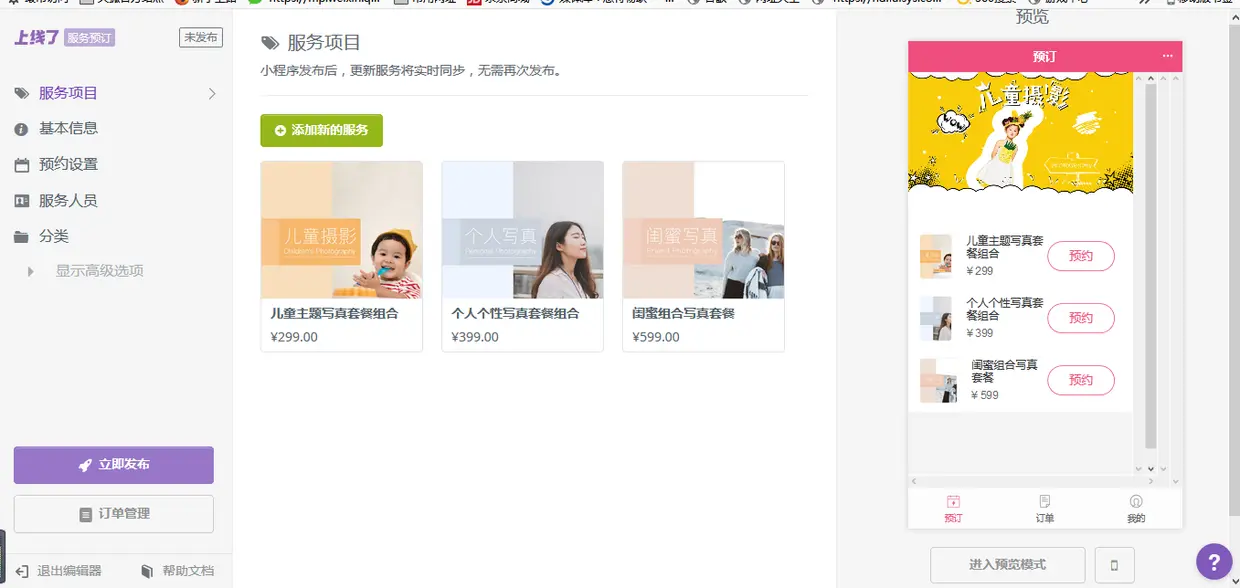Click the 添加新的服务 green button

coord(321,130)
